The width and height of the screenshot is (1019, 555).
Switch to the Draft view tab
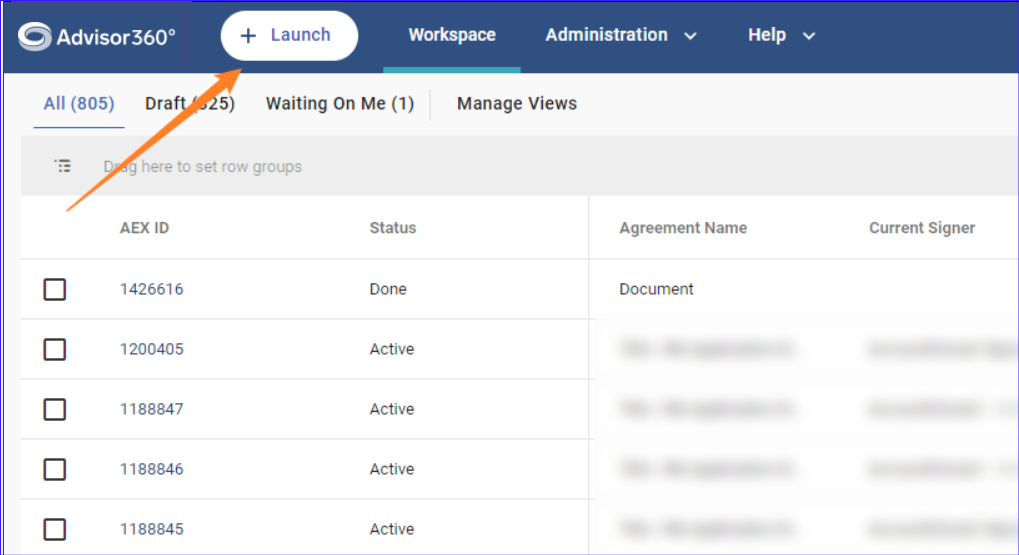click(x=190, y=103)
